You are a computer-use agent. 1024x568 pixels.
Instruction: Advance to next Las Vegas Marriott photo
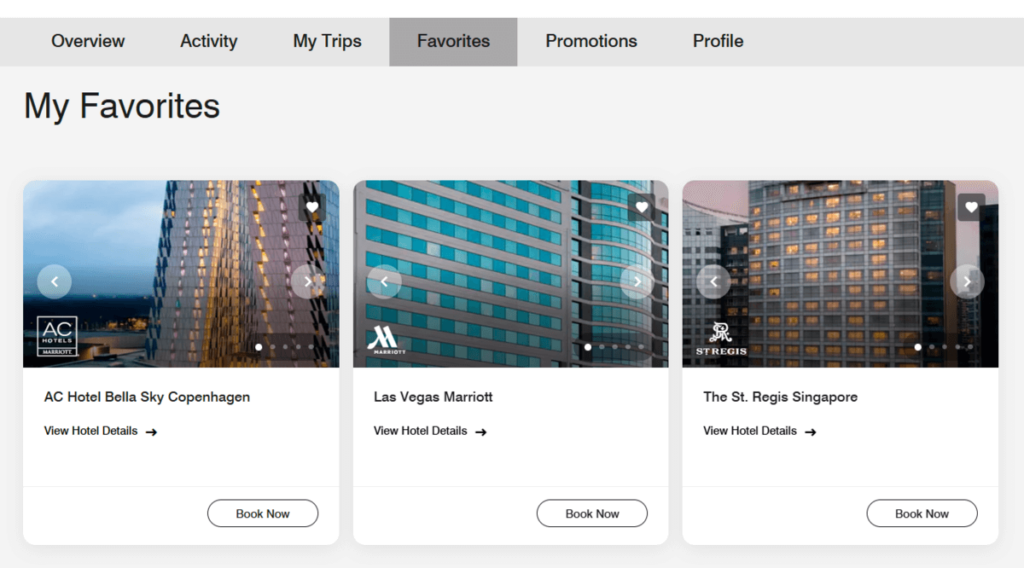pyautogui.click(x=637, y=281)
